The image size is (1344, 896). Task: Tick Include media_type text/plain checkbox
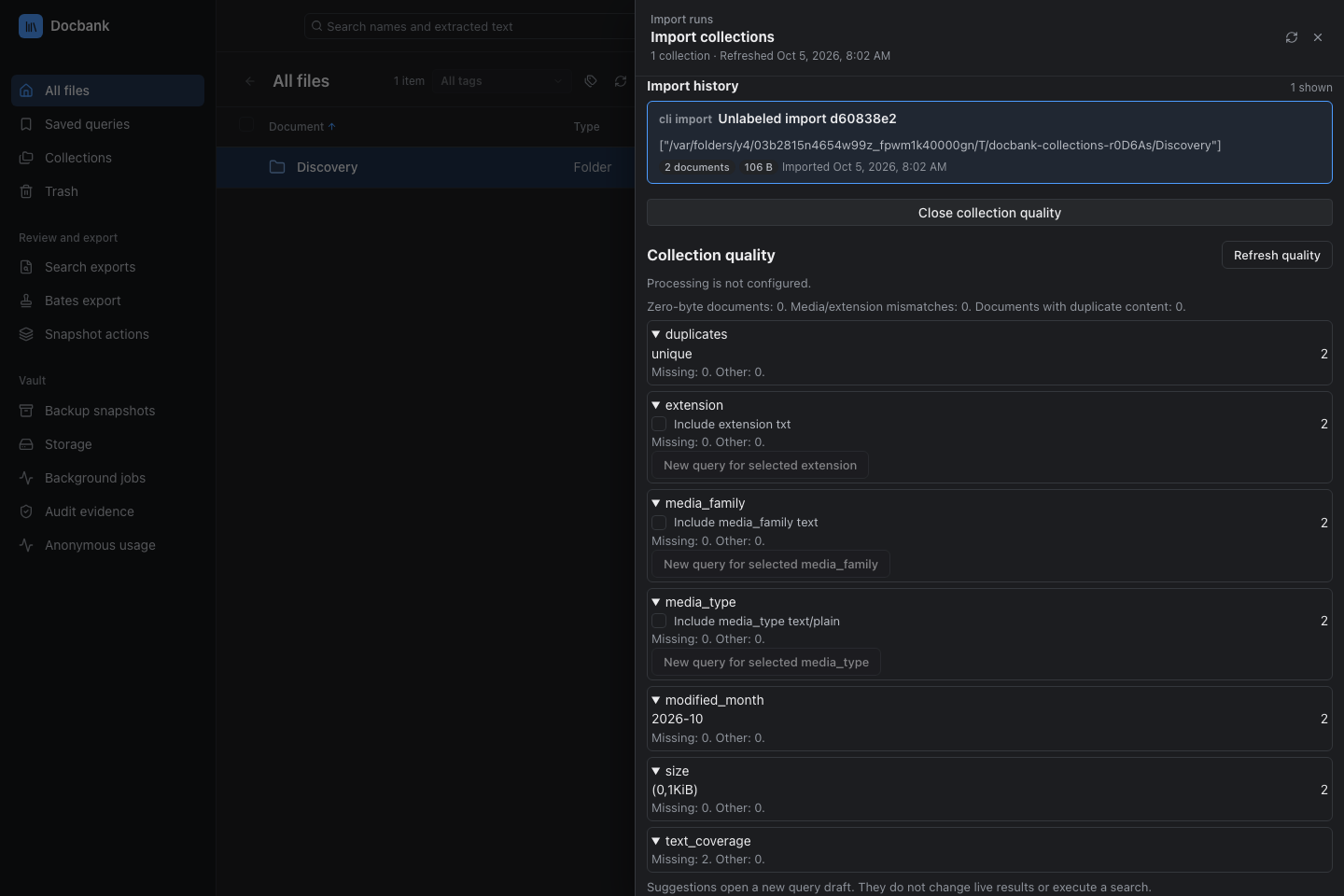(659, 621)
